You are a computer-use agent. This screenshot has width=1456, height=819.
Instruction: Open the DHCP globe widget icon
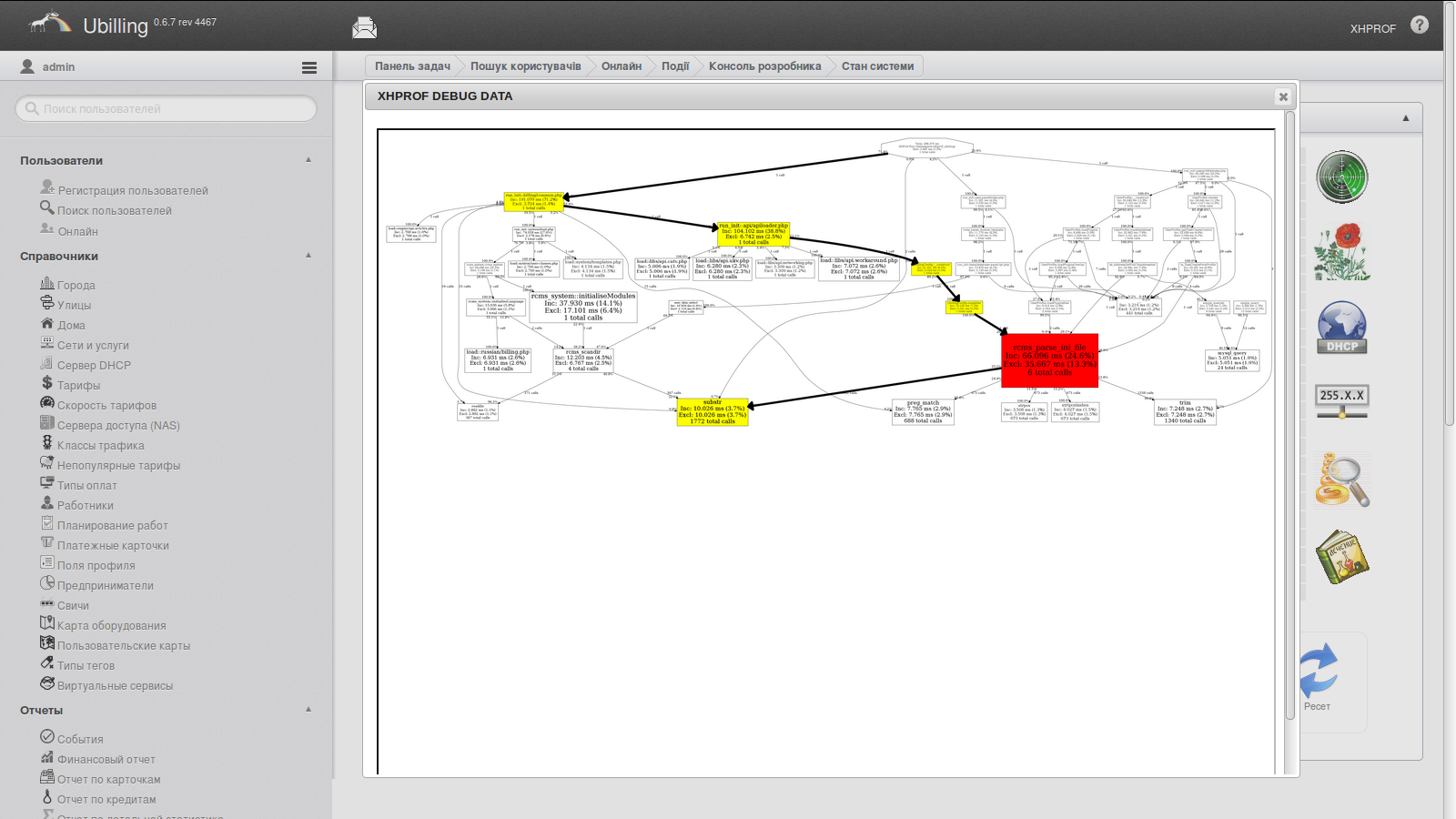(1342, 328)
